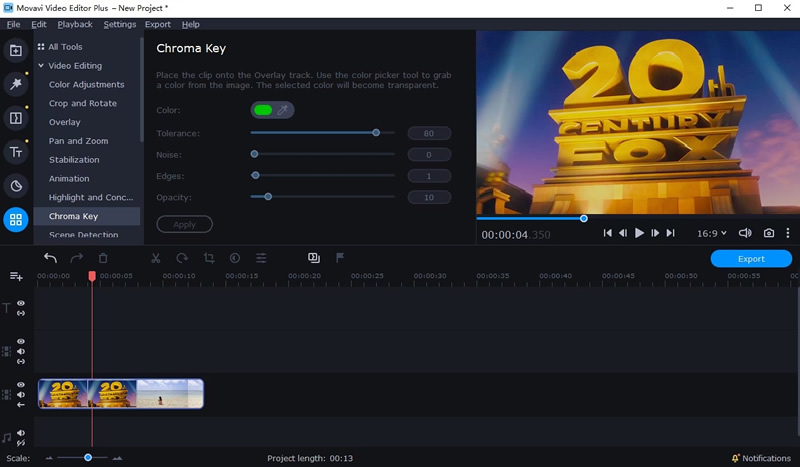
Task: Open the Stabilization tool
Action: tap(74, 160)
